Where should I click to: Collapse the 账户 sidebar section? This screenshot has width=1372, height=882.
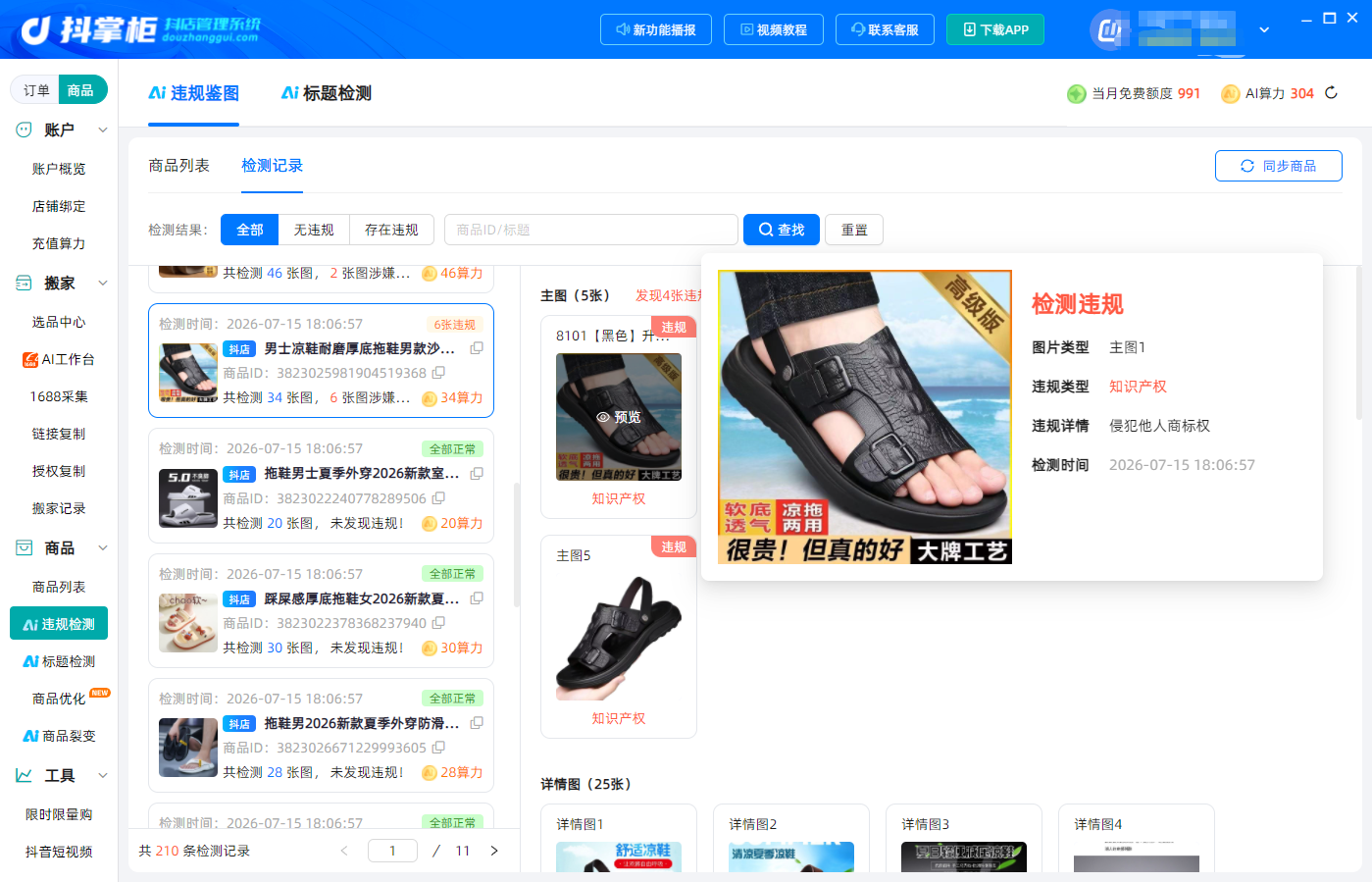pyautogui.click(x=103, y=130)
